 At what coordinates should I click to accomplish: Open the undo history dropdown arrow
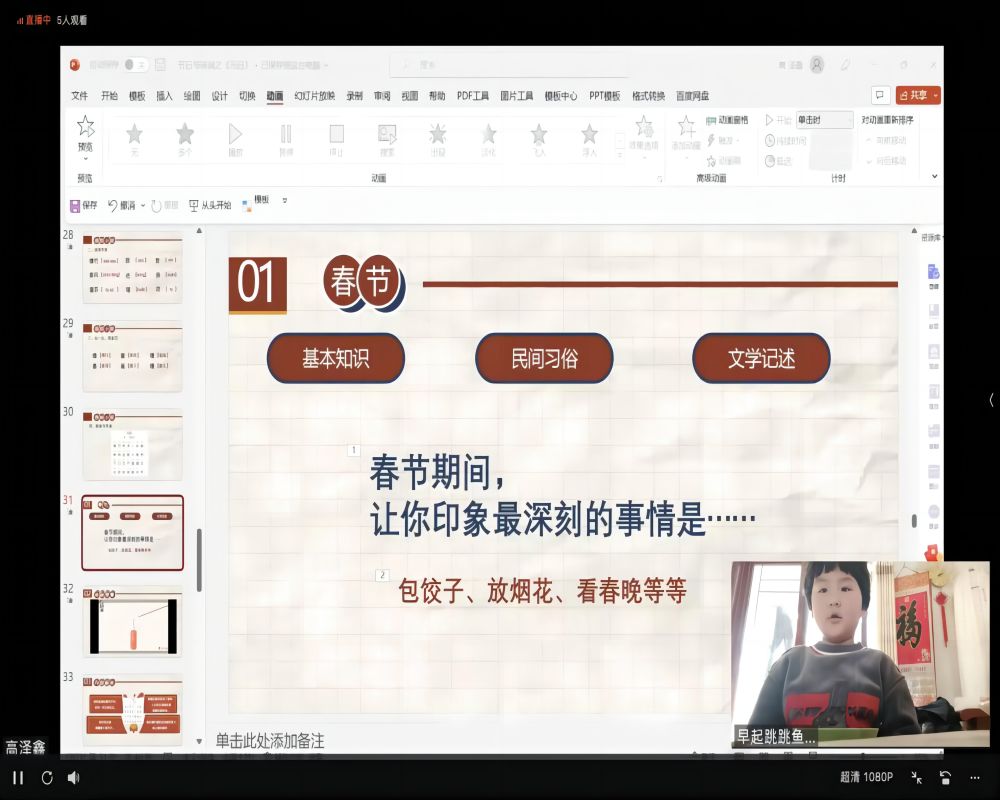tap(143, 205)
